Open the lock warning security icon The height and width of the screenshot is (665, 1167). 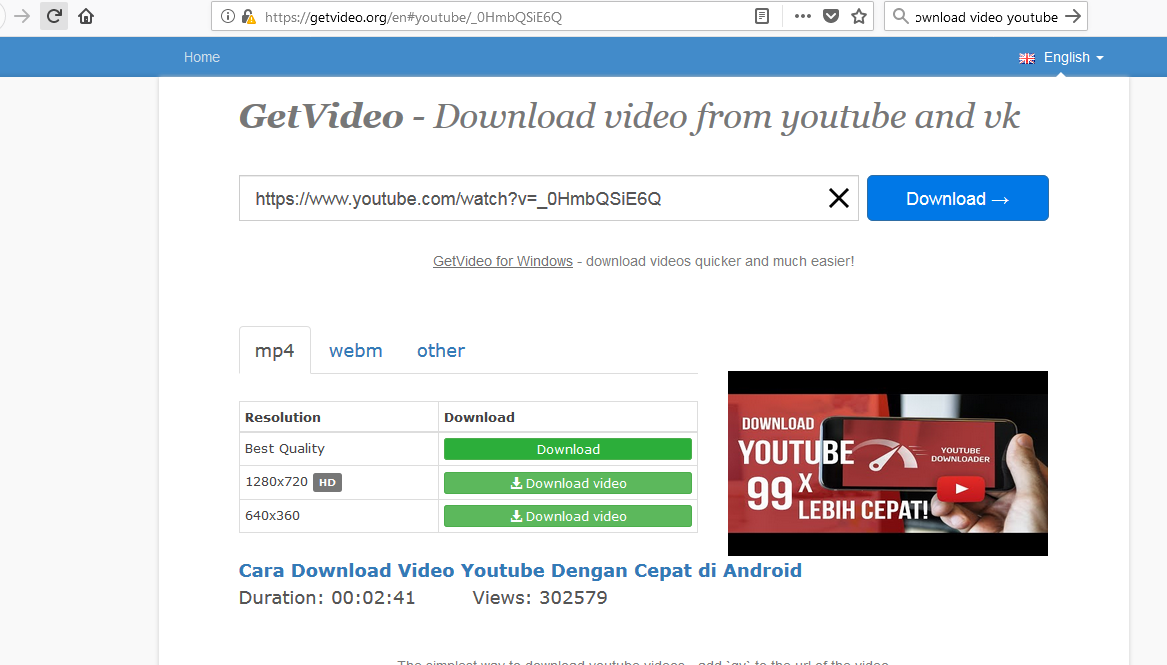pos(249,16)
